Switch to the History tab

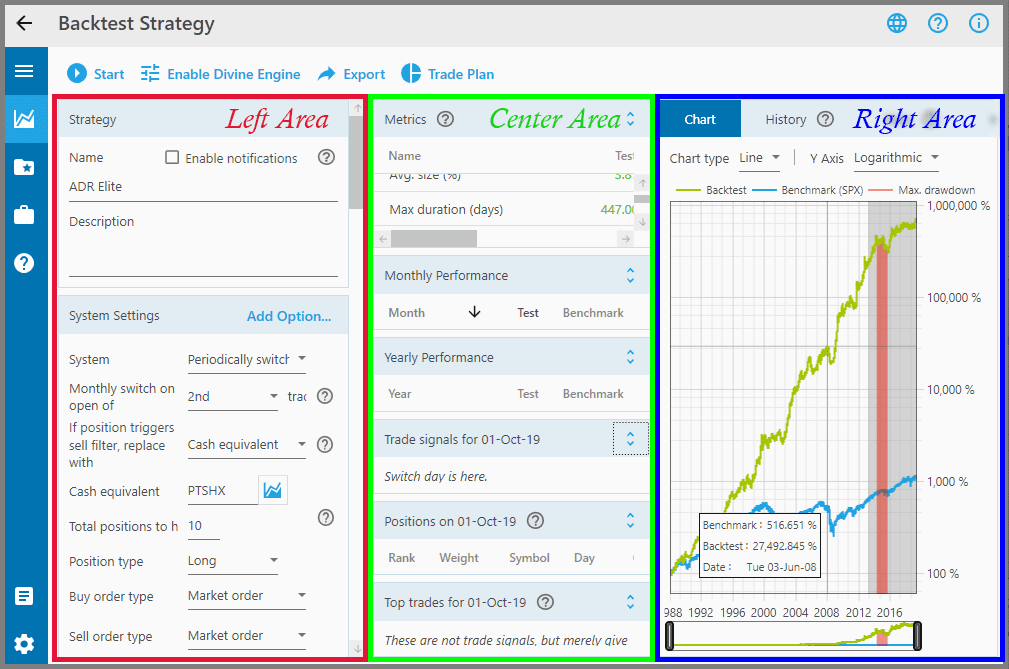pyautogui.click(x=785, y=119)
